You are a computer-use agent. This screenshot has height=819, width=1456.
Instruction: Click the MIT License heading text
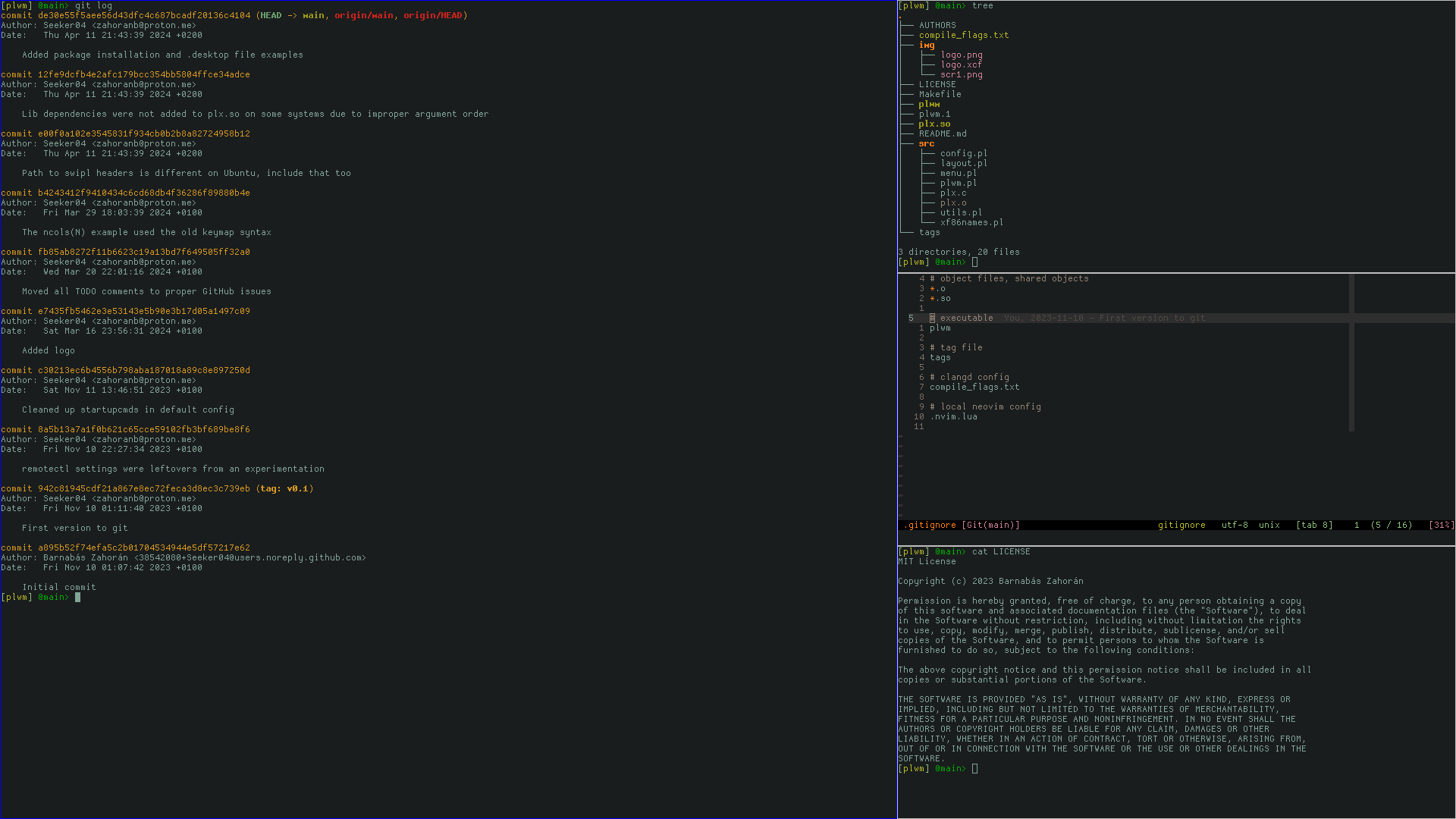[x=926, y=562]
